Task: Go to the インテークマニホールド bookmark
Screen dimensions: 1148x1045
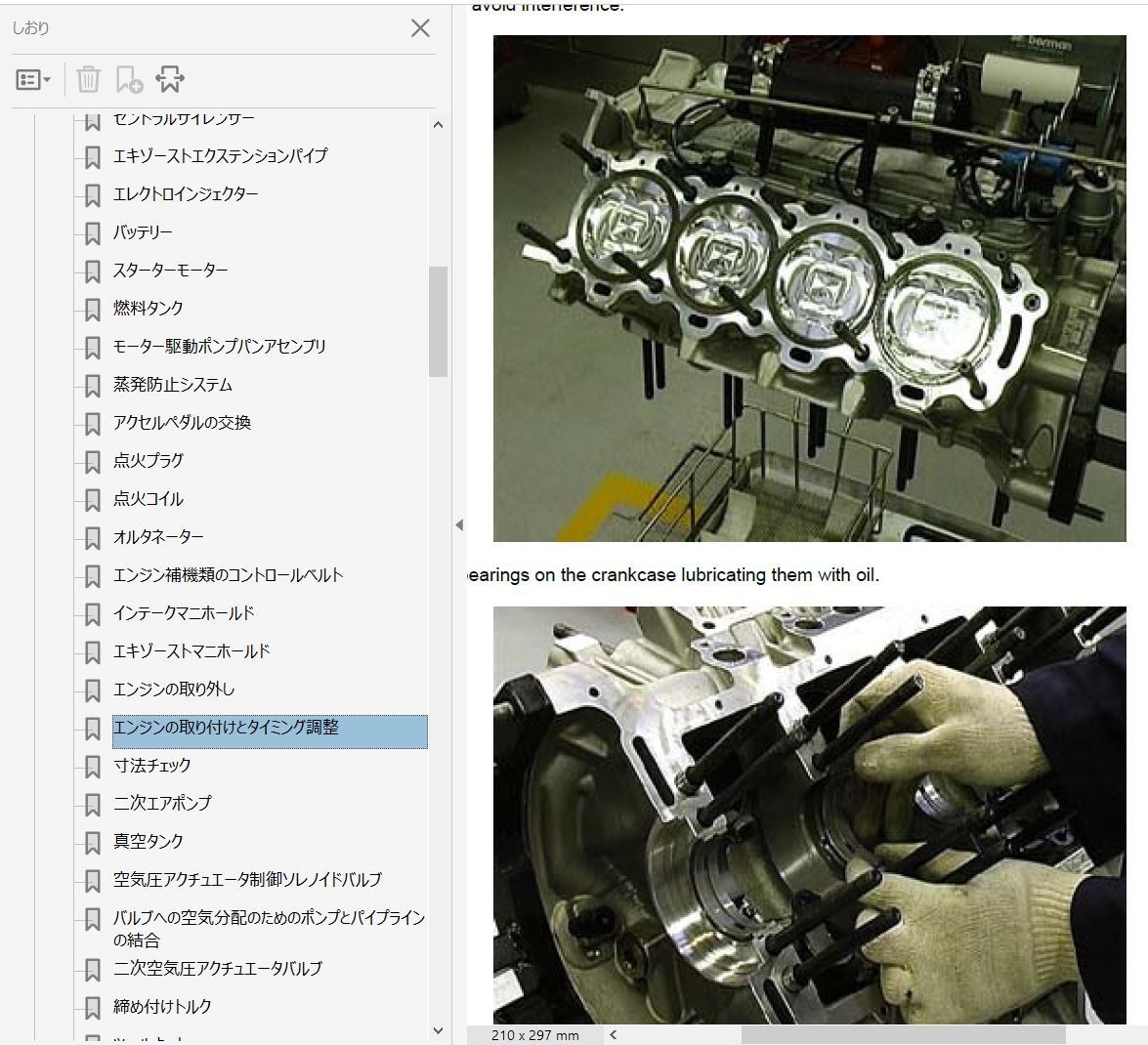Action: coord(184,613)
